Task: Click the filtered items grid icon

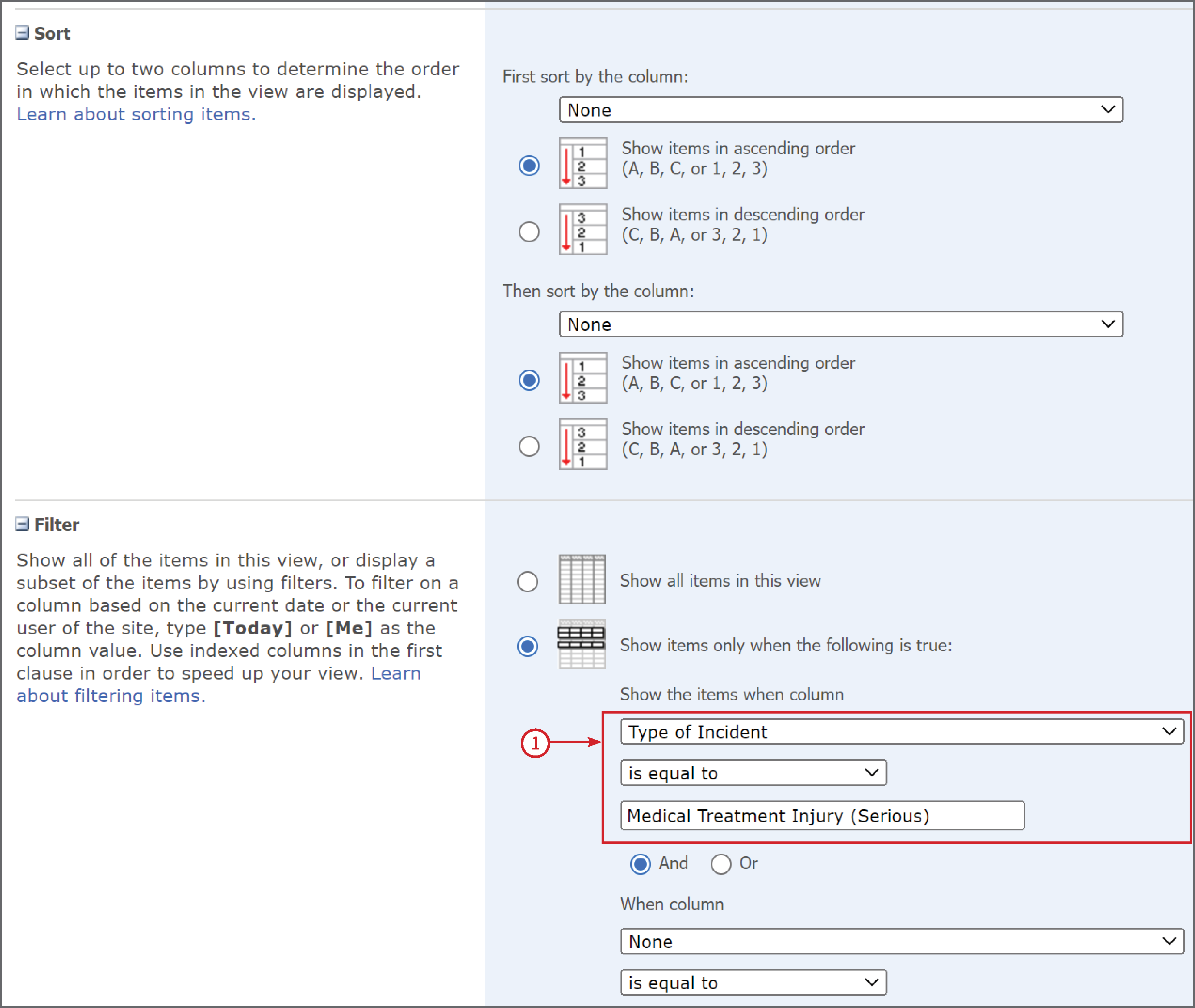Action: click(x=581, y=644)
